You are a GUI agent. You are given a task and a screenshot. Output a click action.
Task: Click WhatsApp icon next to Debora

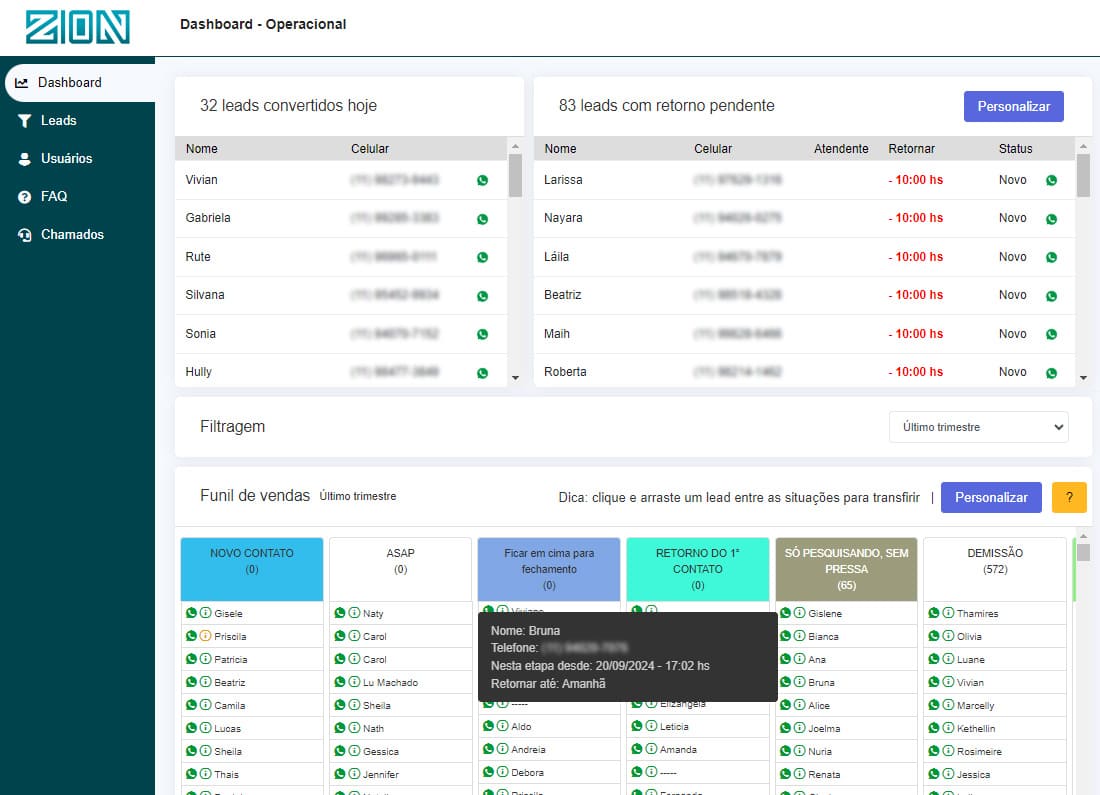pyautogui.click(x=488, y=771)
